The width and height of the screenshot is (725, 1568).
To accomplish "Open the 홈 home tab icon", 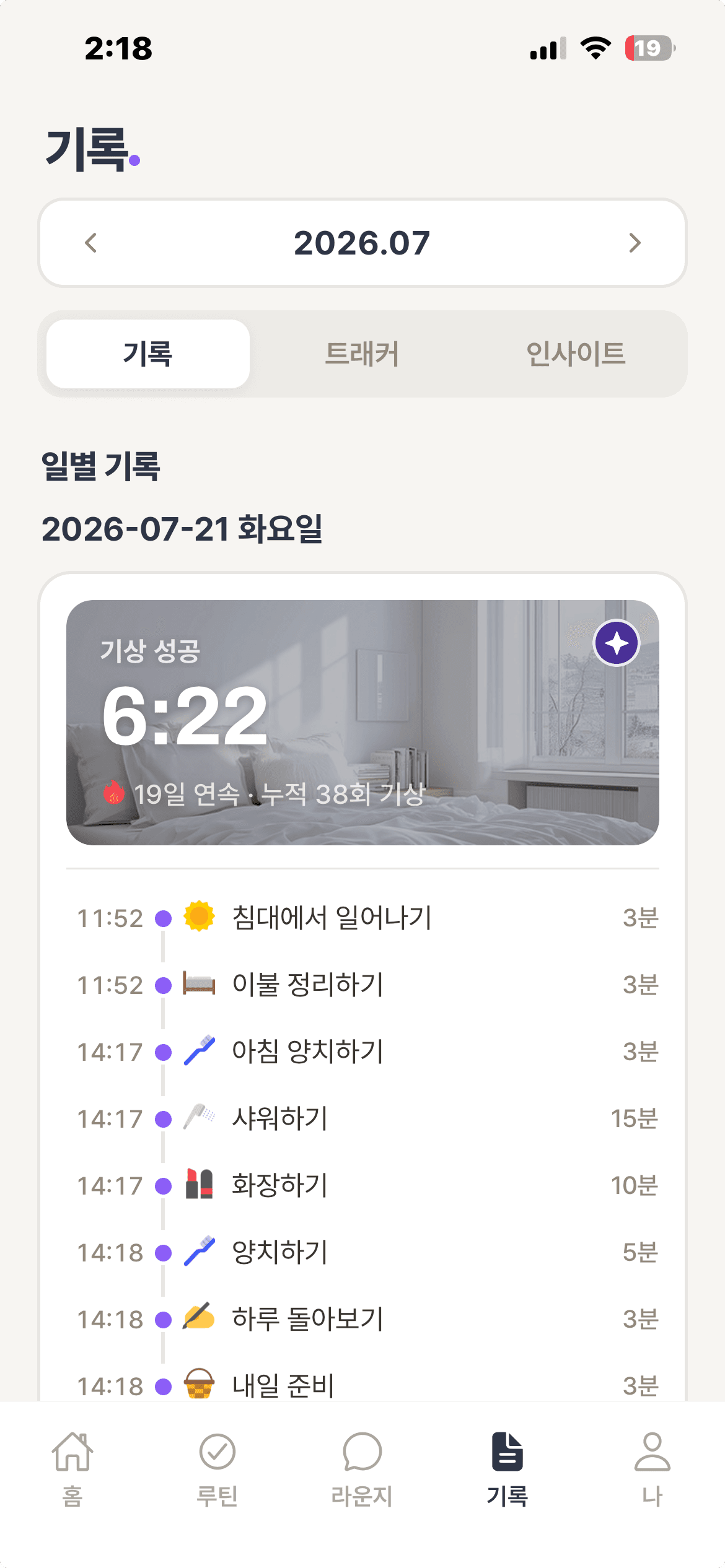I will pos(72,1452).
